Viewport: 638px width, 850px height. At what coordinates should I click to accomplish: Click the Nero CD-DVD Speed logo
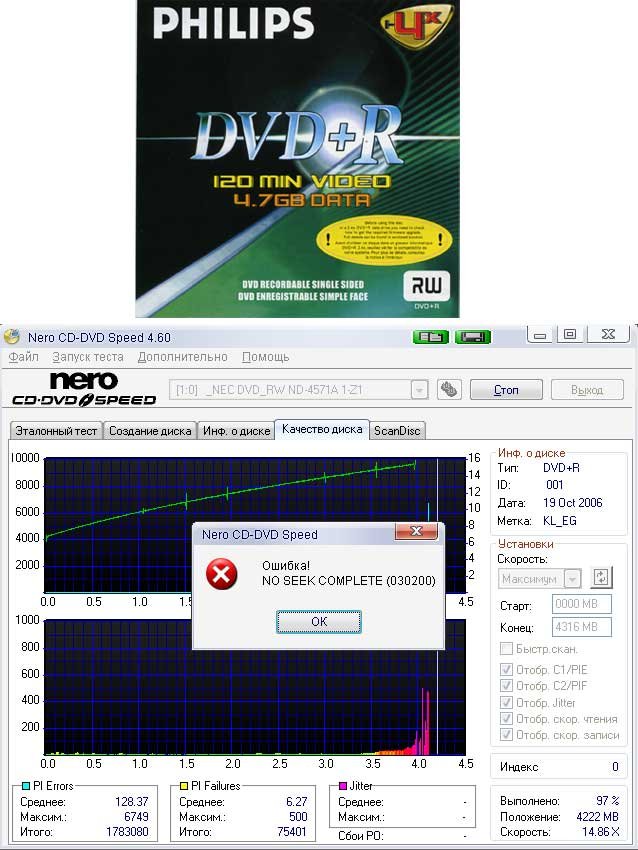[84, 390]
